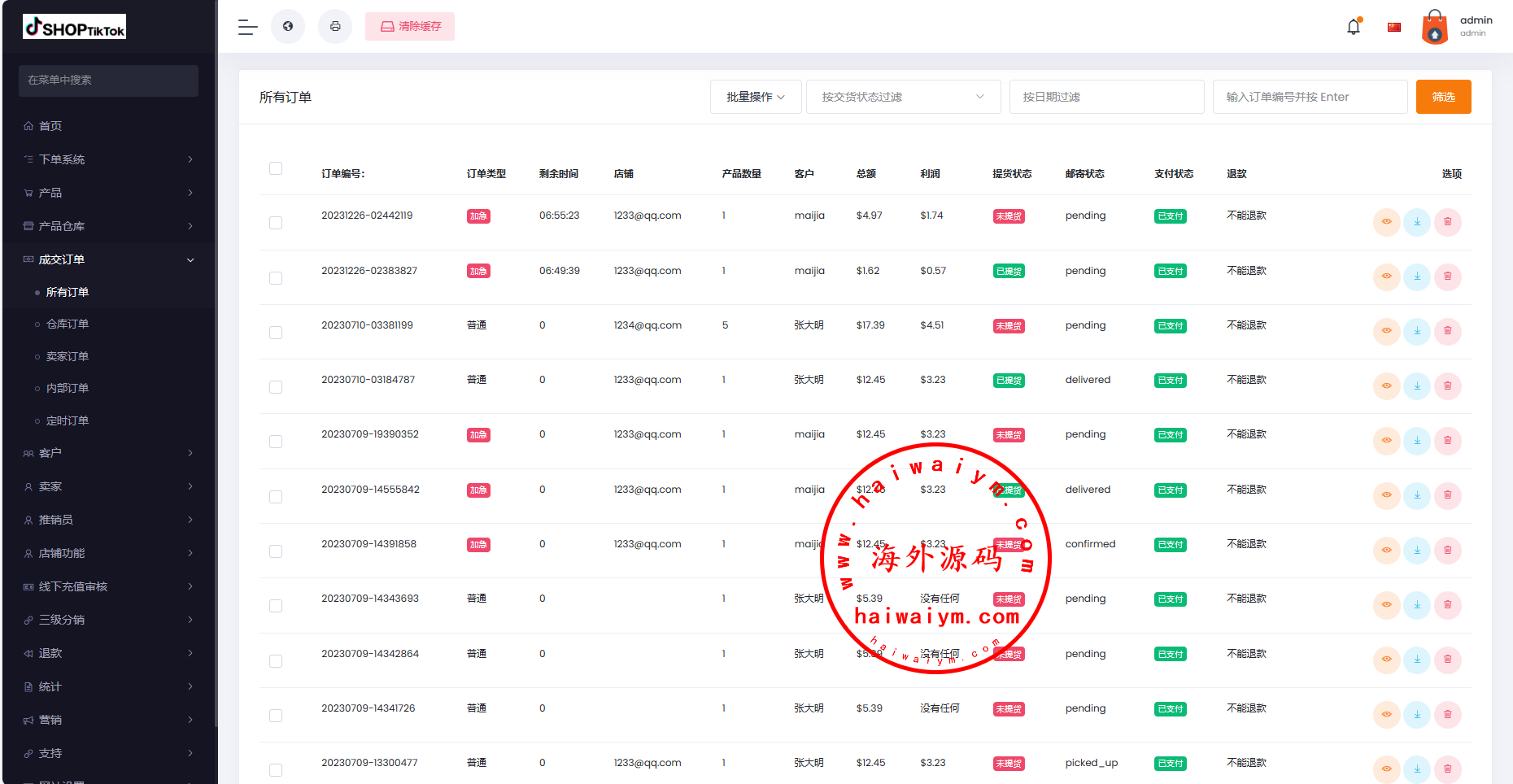Click the printer icon in top bar
This screenshot has height=784, width=1513.
tap(335, 27)
